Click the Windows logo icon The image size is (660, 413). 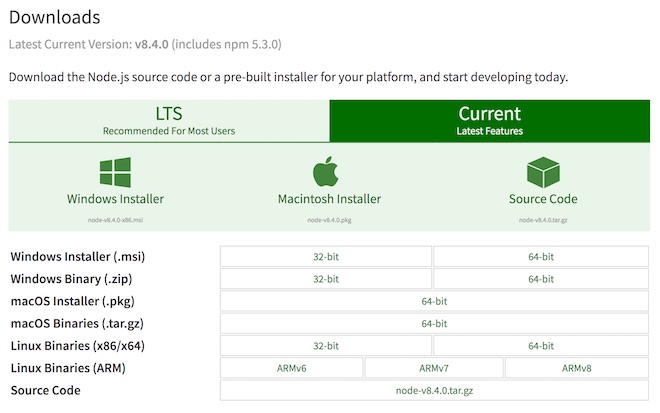pyautogui.click(x=115, y=170)
